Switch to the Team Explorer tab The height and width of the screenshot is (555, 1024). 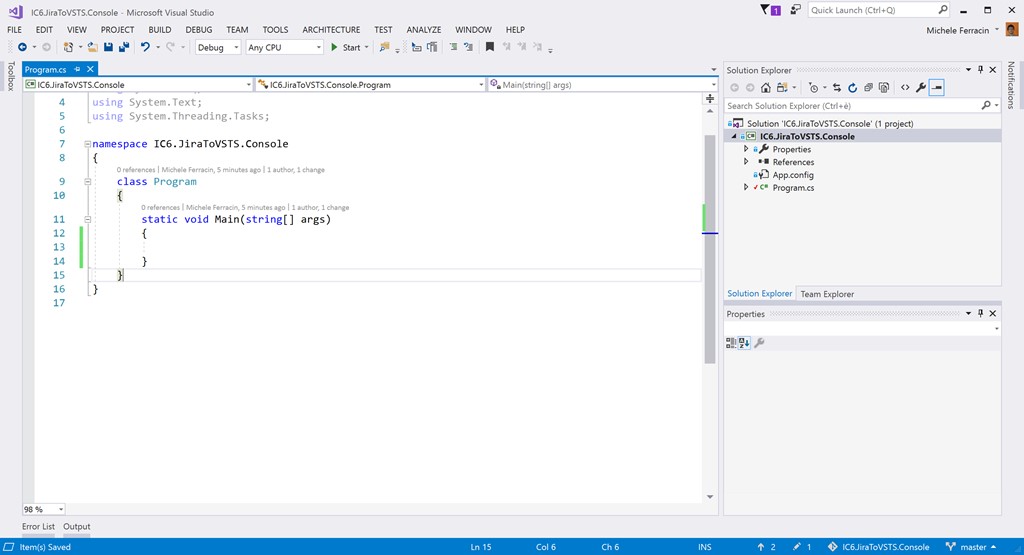click(x=827, y=294)
